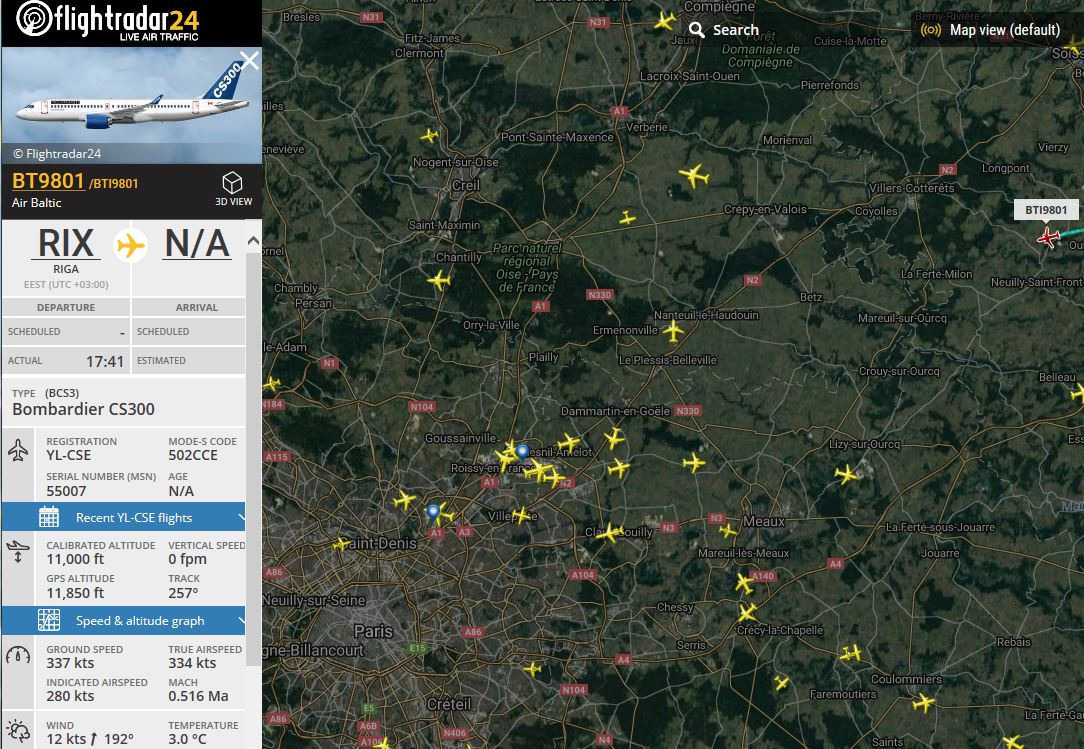This screenshot has width=1084, height=749.
Task: Click the Mach 0.516 Ma value
Action: tap(198, 696)
